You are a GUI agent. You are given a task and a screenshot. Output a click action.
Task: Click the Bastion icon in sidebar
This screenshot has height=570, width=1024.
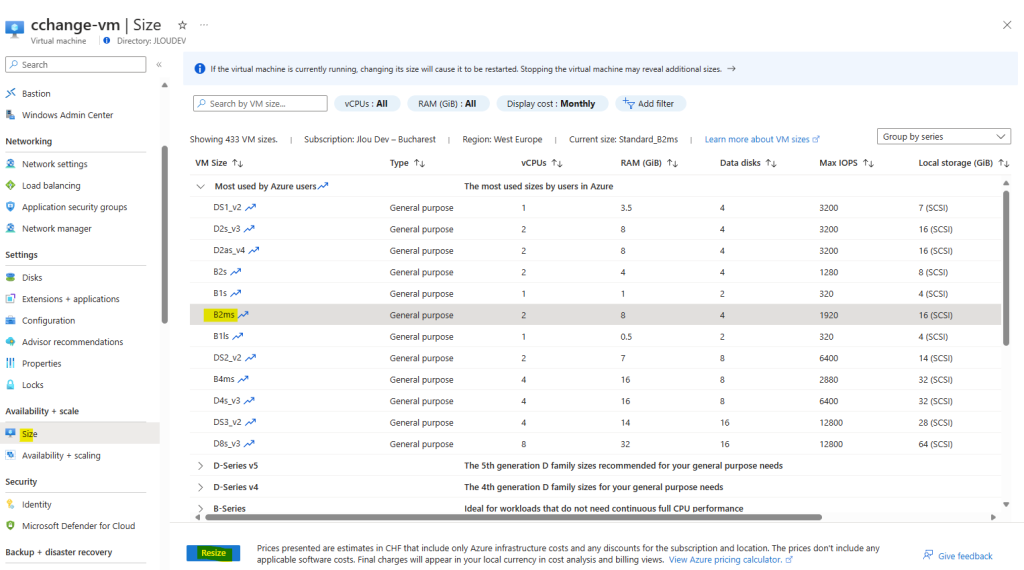[x=10, y=93]
